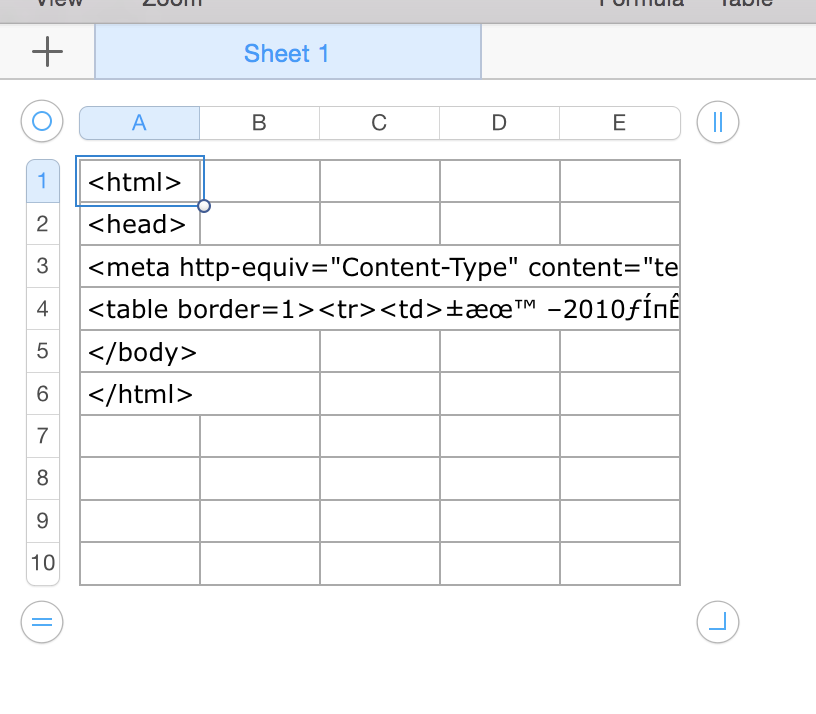The width and height of the screenshot is (816, 714).
Task: Select row 1 header
Action: [x=42, y=181]
